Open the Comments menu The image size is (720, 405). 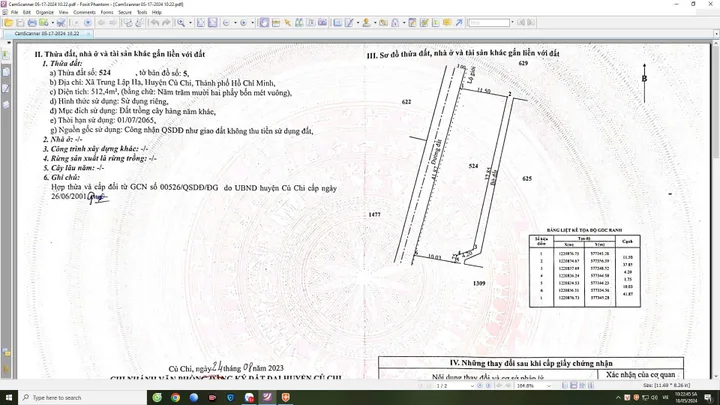click(x=84, y=12)
